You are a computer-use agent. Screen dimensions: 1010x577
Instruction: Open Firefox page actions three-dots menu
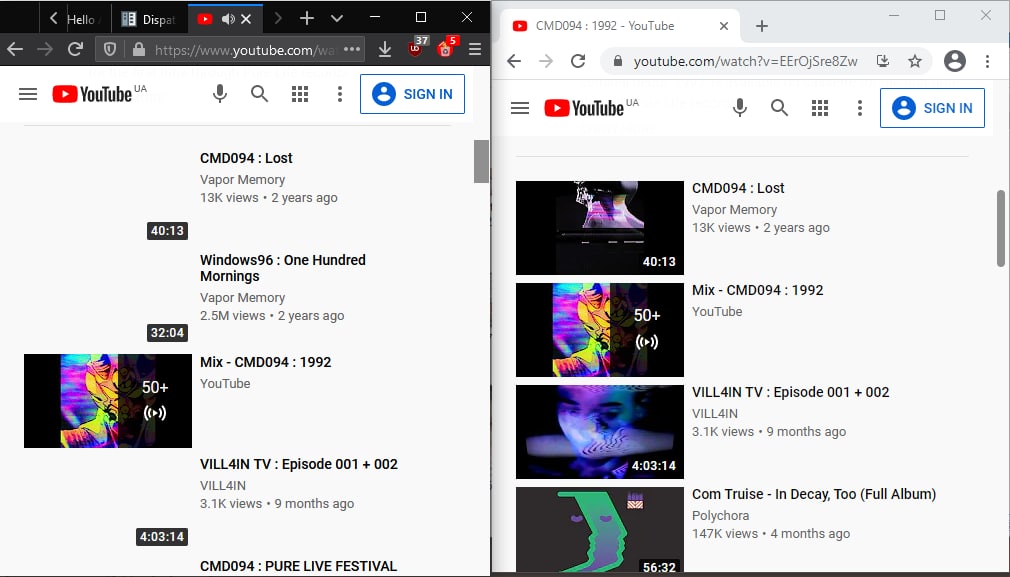352,49
